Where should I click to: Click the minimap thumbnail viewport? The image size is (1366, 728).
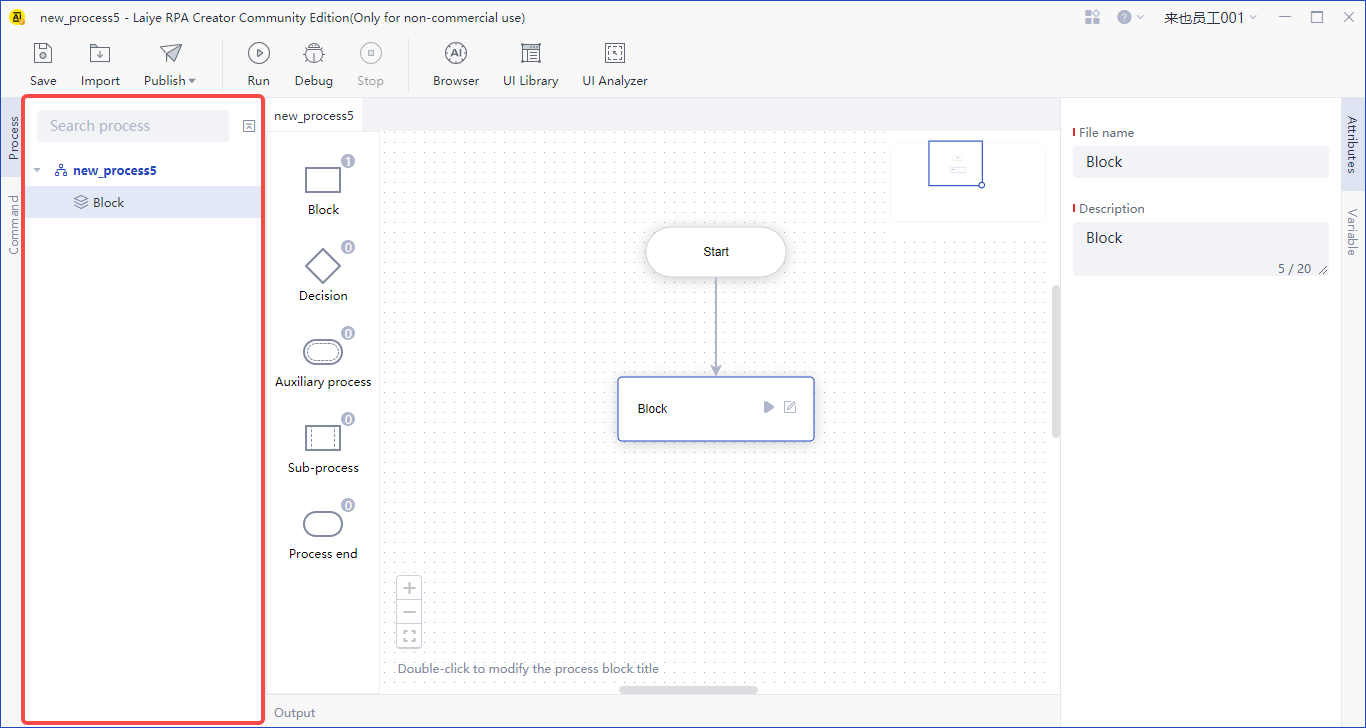pos(955,163)
